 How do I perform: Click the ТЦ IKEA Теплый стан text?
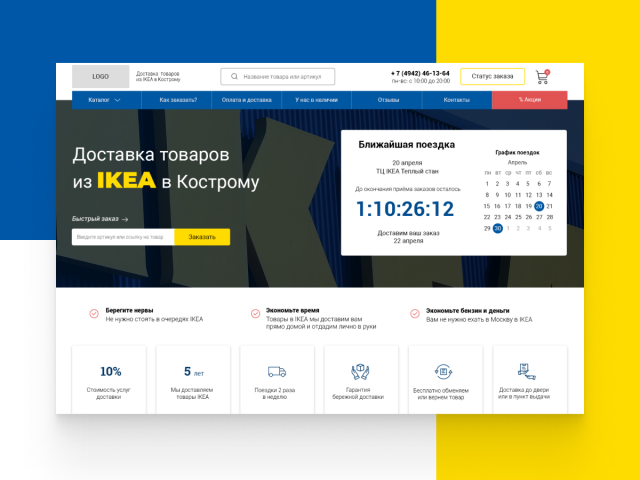click(407, 171)
